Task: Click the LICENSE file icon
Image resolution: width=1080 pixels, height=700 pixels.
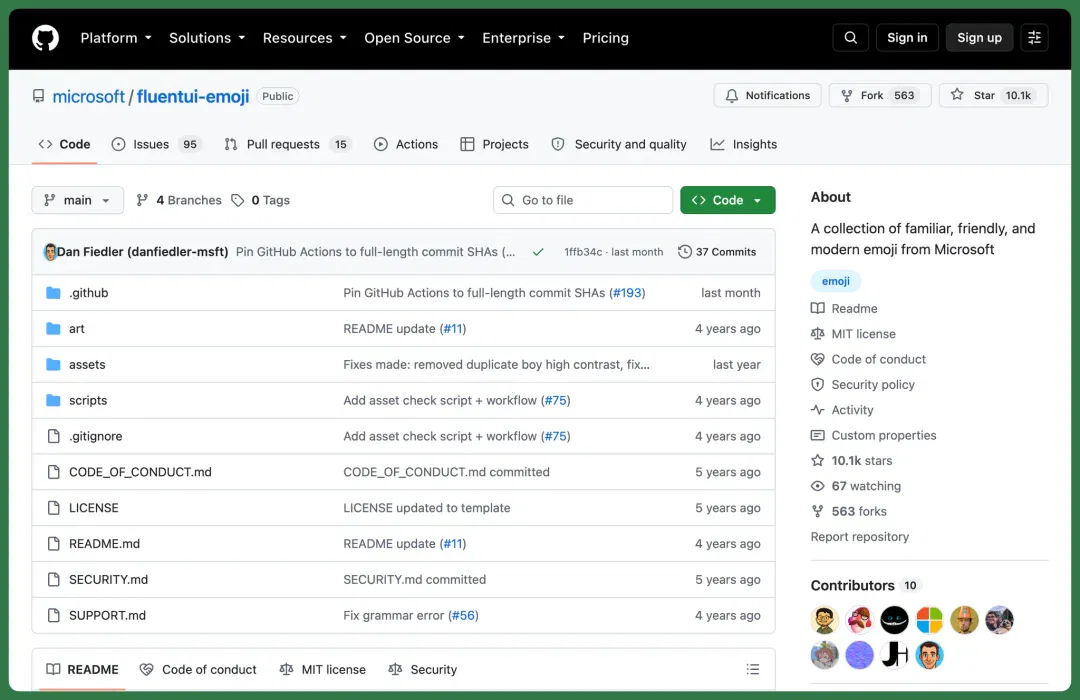Action: 53,508
